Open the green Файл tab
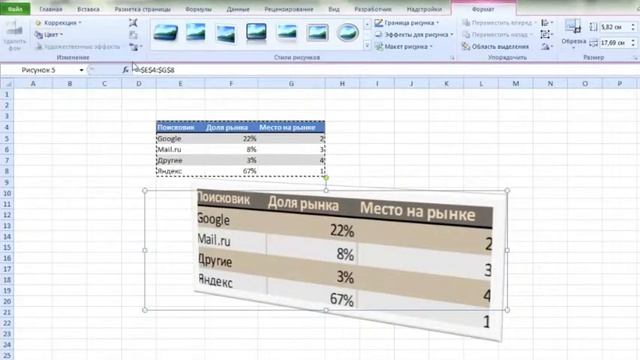This screenshot has height=360, width=640. click(x=15, y=9)
